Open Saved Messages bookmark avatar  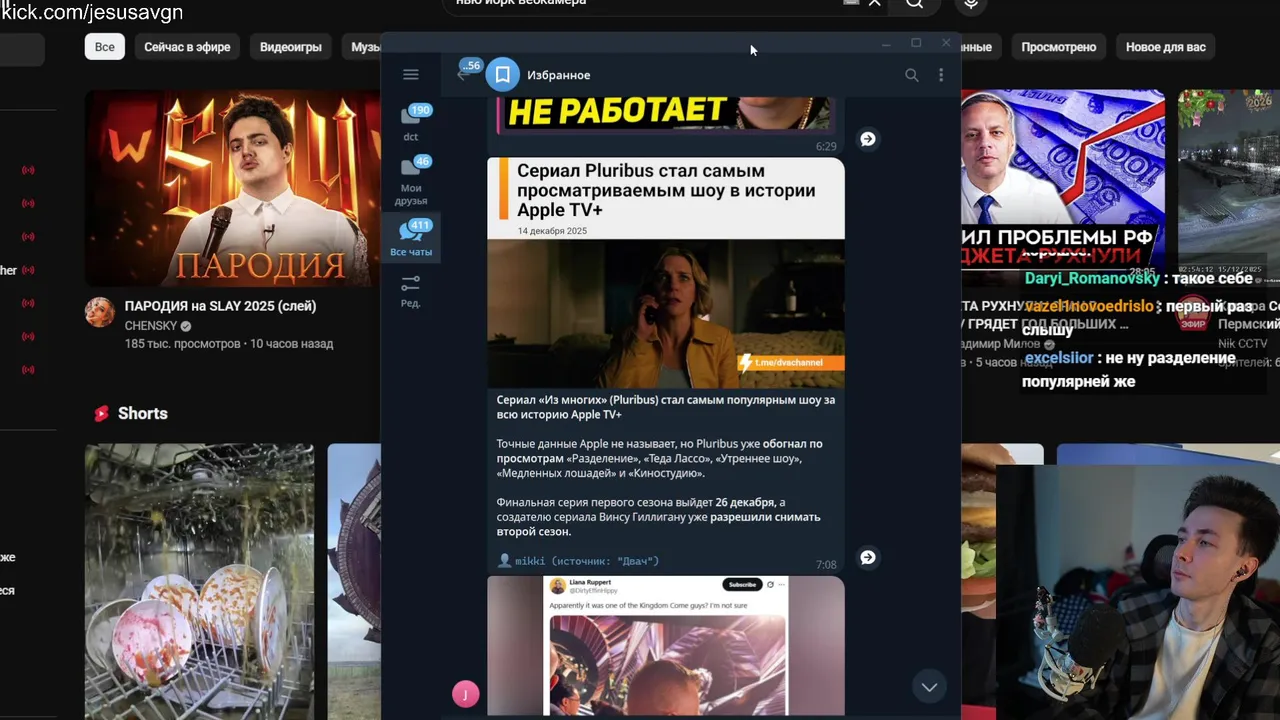click(x=503, y=75)
